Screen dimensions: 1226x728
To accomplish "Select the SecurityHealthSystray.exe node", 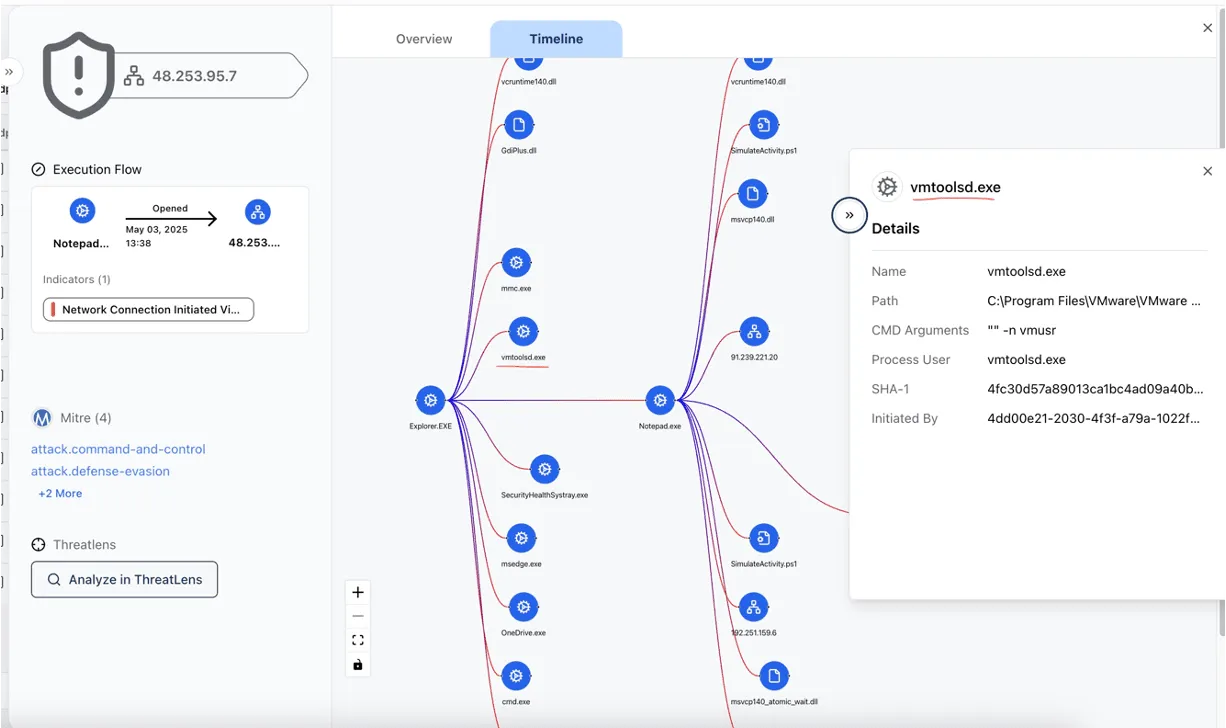I will click(544, 469).
